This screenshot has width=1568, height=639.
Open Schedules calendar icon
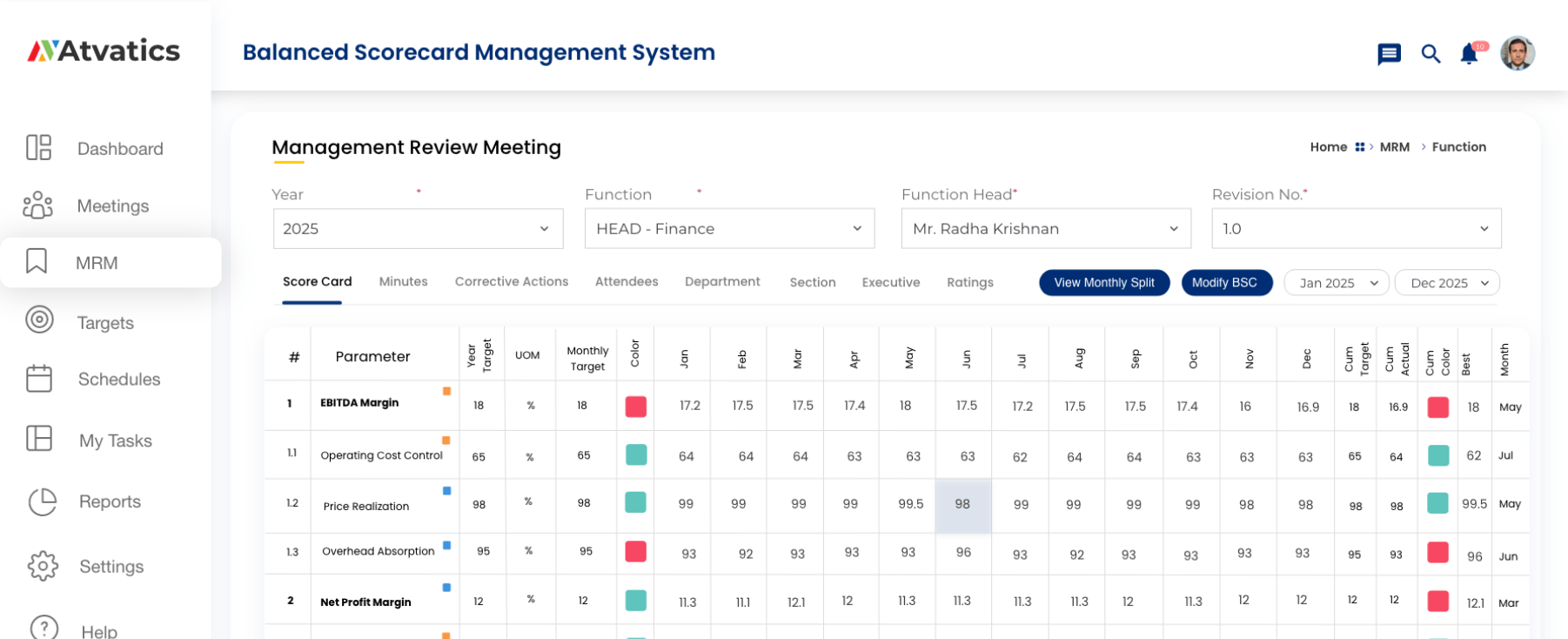[x=39, y=379]
